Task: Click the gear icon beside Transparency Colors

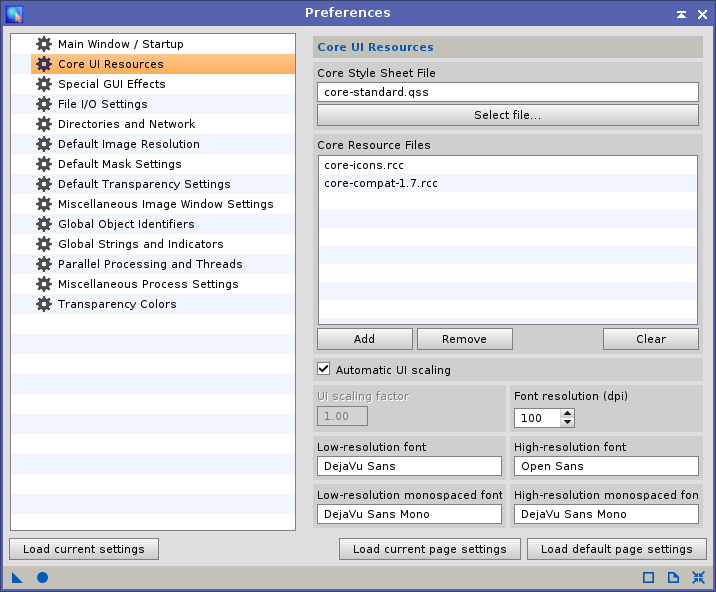Action: tap(44, 304)
